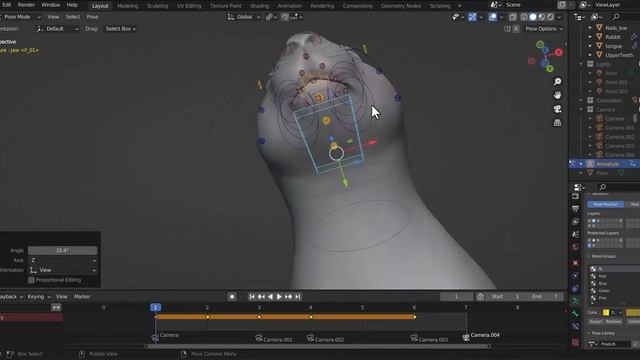Jump to the end frame button

click(x=298, y=297)
